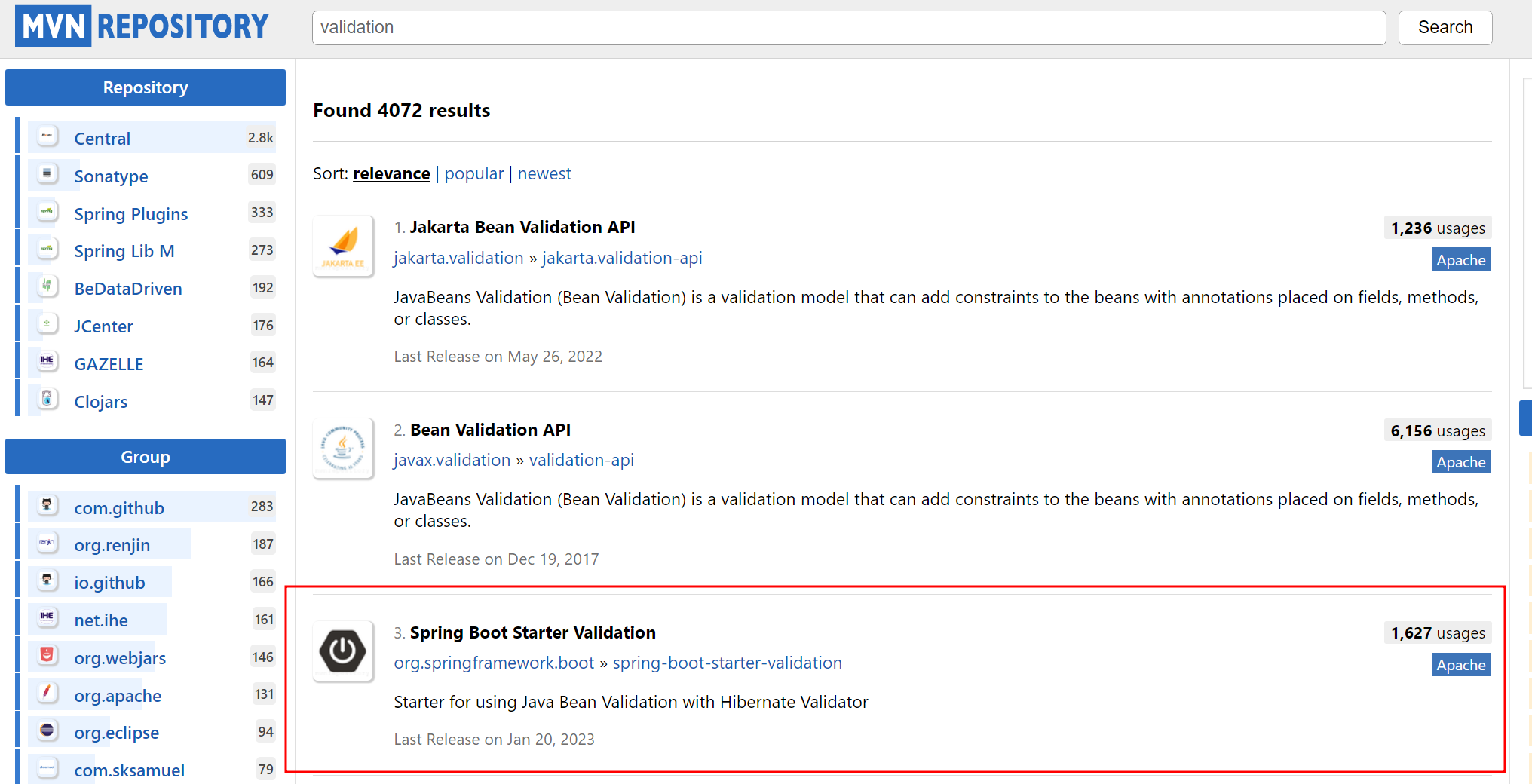Filter by org.webjars group
1532x784 pixels.
coord(120,658)
